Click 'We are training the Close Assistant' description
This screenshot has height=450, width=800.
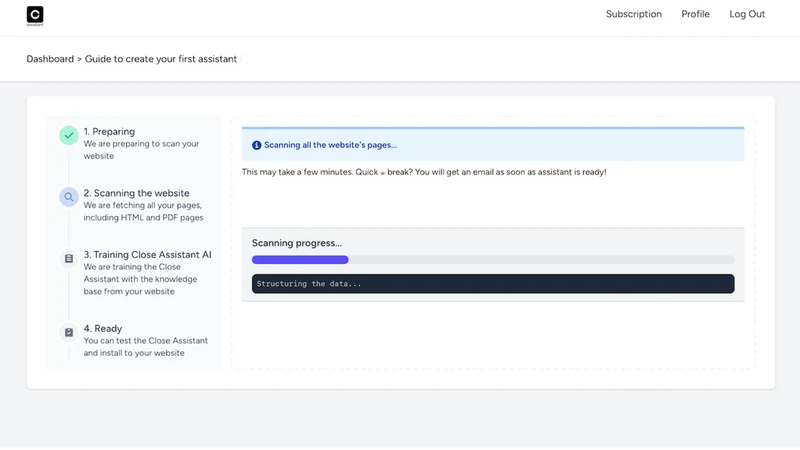(140, 279)
